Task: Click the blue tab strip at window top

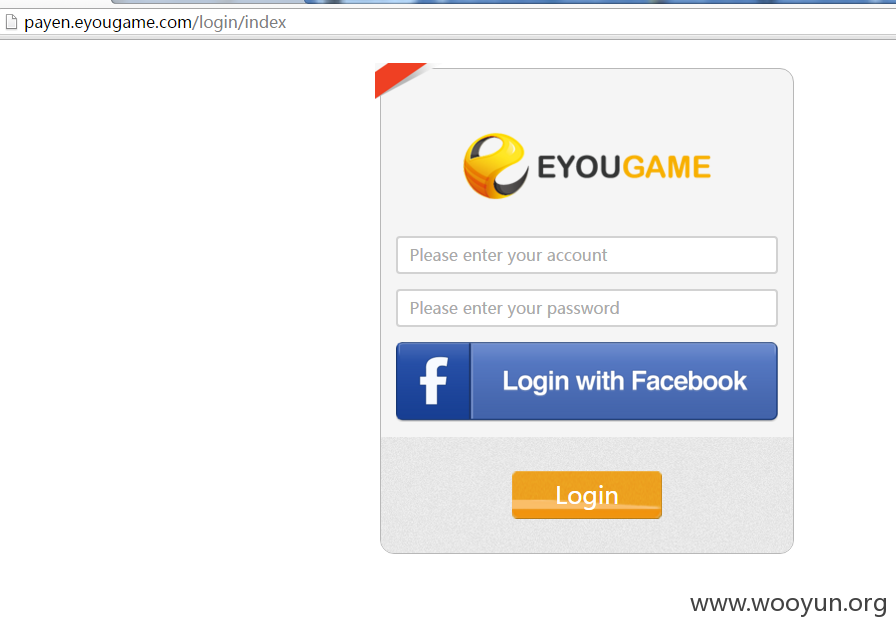Action: pos(600,2)
